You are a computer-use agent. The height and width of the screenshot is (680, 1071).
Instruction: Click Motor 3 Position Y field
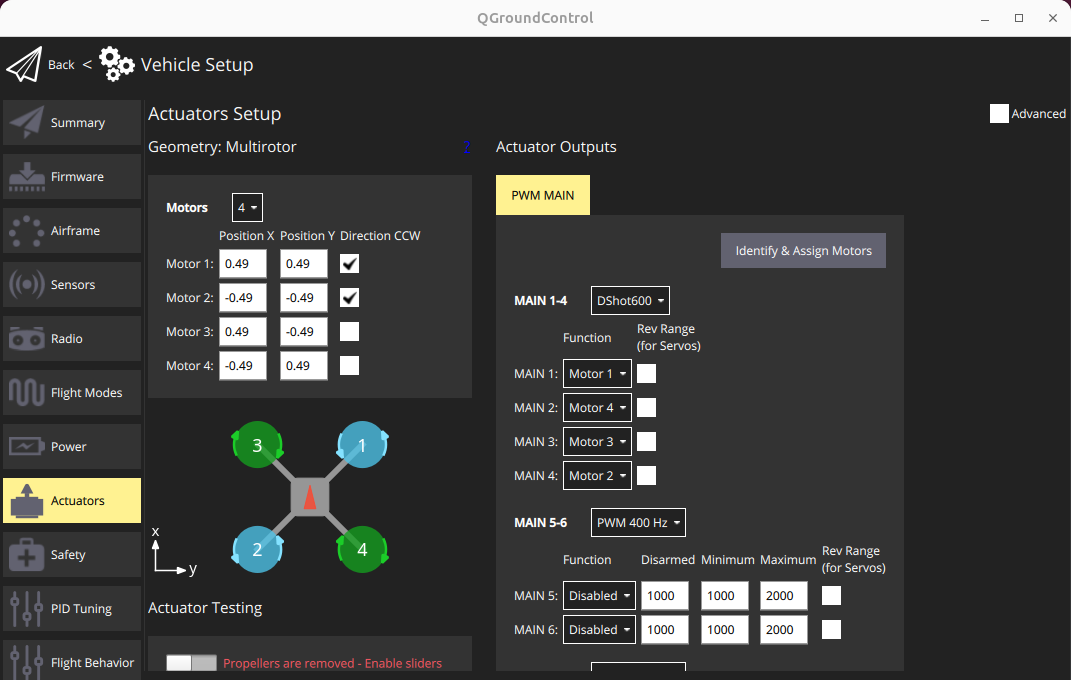[x=303, y=332]
